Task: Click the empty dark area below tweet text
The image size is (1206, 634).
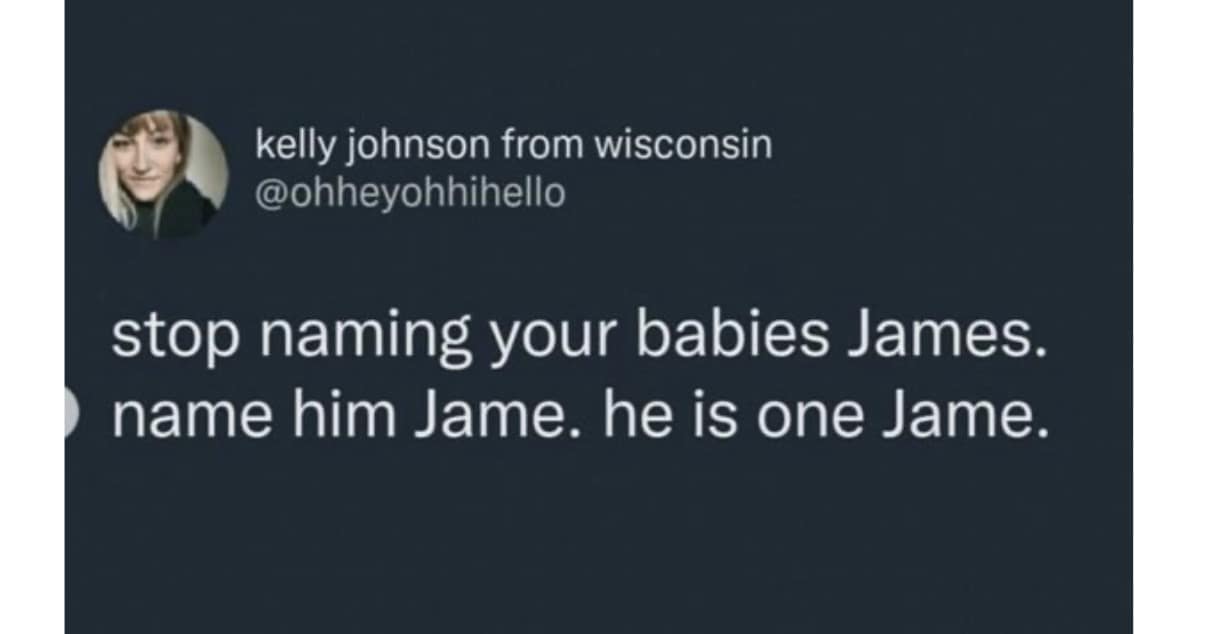Action: pos(600,540)
